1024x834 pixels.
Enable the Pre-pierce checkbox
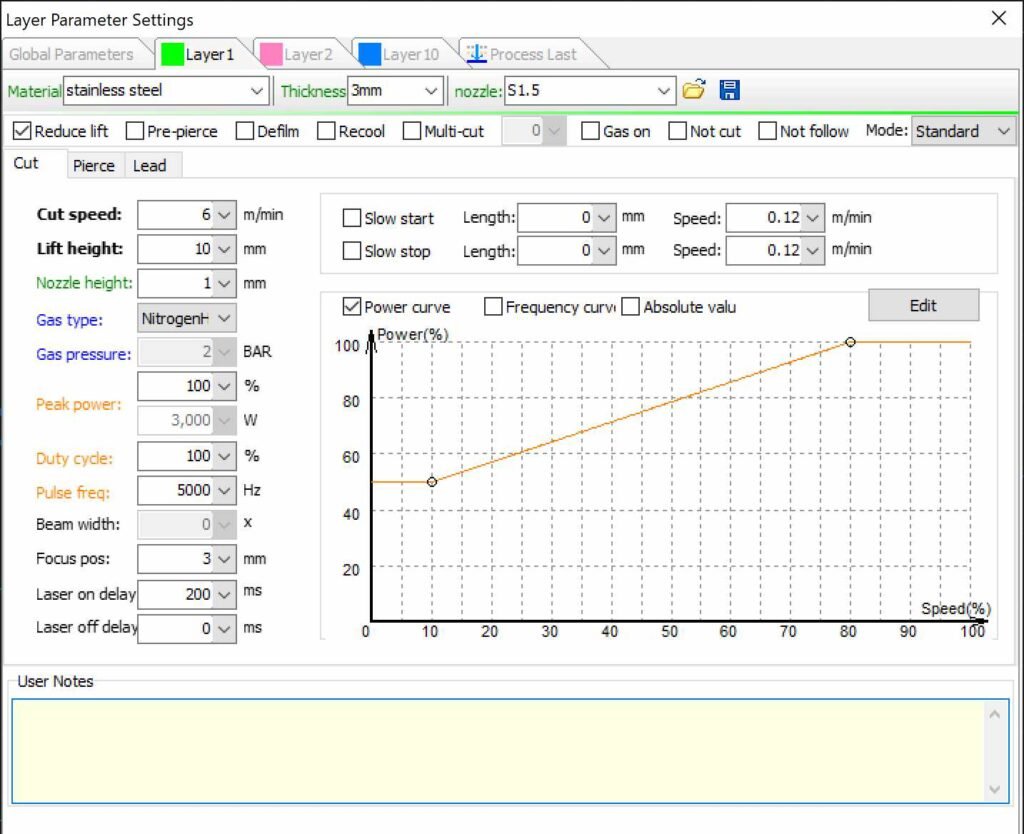point(135,131)
